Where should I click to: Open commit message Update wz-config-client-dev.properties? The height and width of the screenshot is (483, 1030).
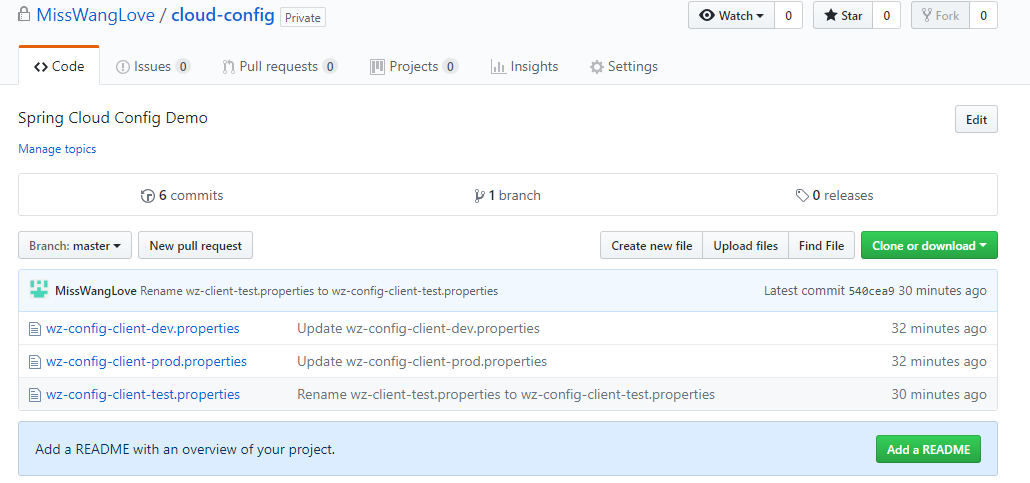click(x=418, y=328)
